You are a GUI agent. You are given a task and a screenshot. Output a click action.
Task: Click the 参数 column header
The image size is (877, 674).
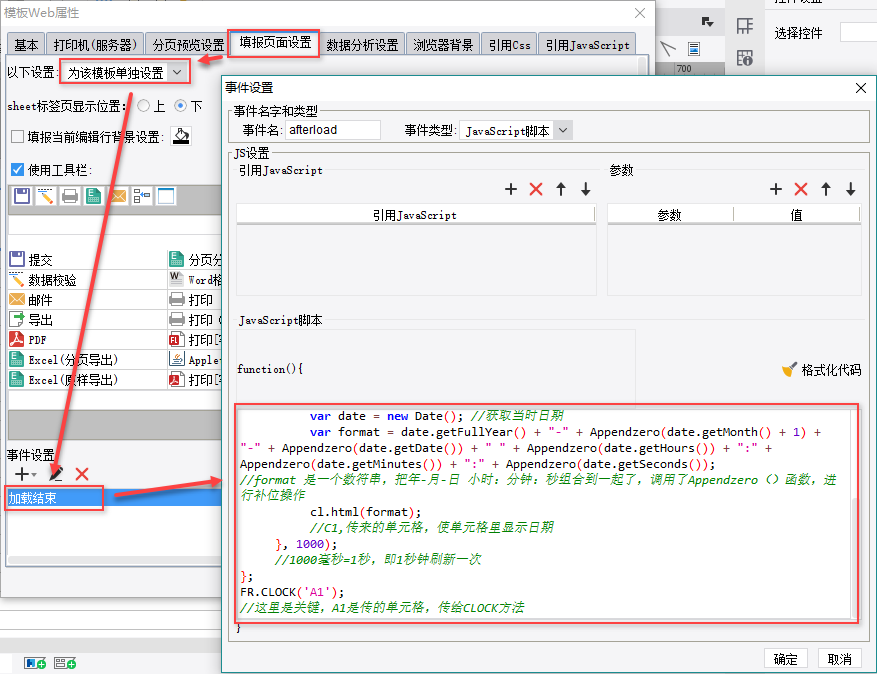pos(670,215)
